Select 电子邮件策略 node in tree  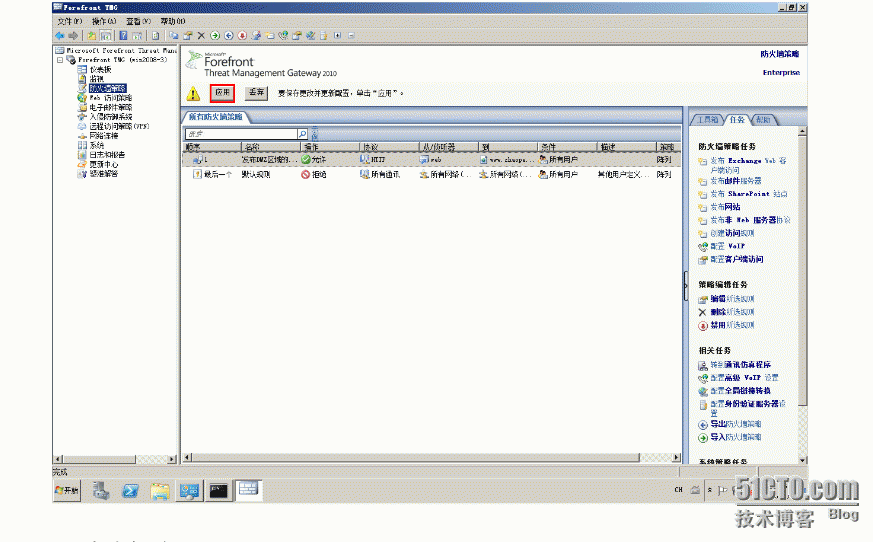click(110, 107)
